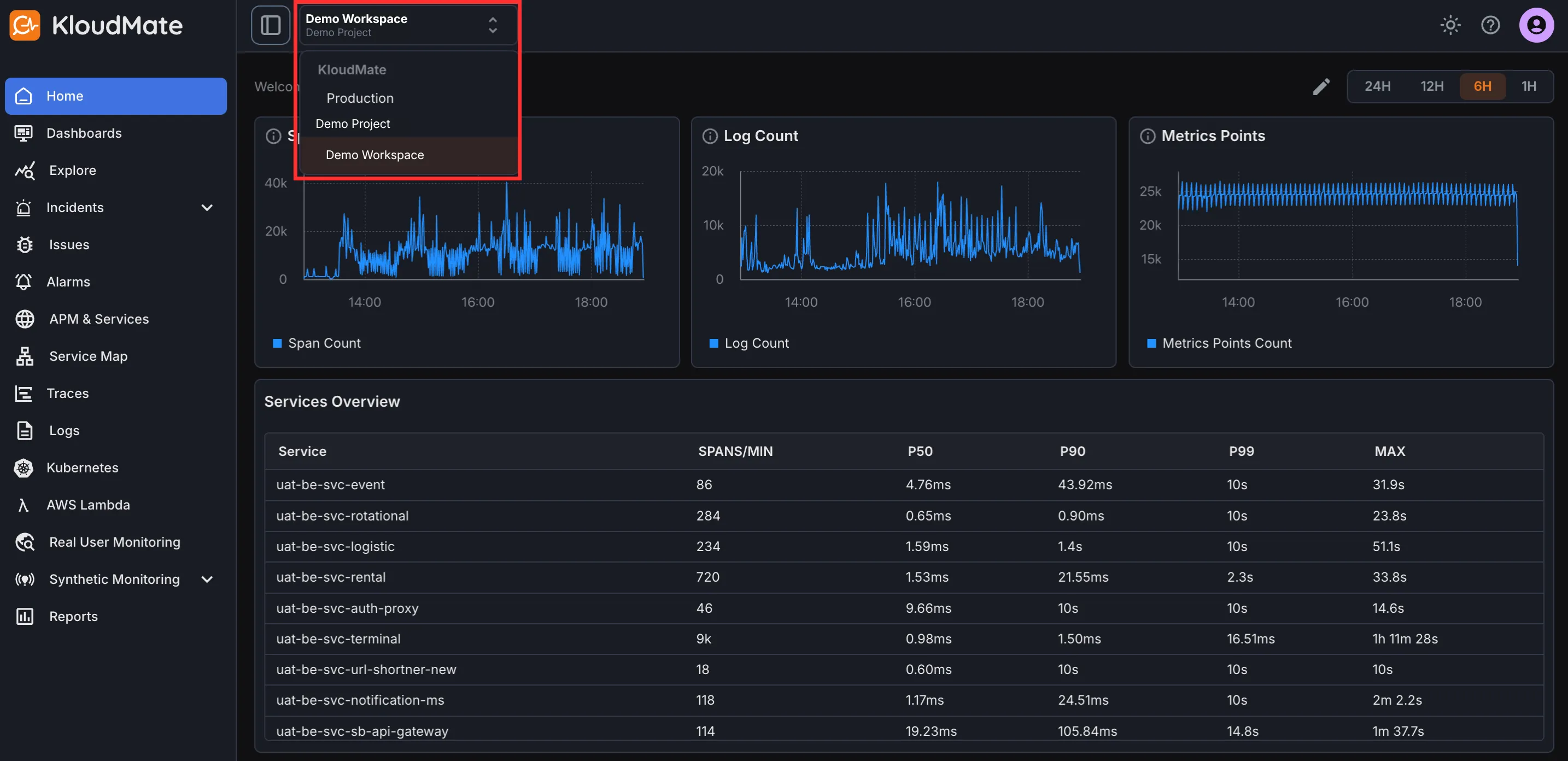Open the uat-be-svc-auth-proxy service

(x=347, y=608)
